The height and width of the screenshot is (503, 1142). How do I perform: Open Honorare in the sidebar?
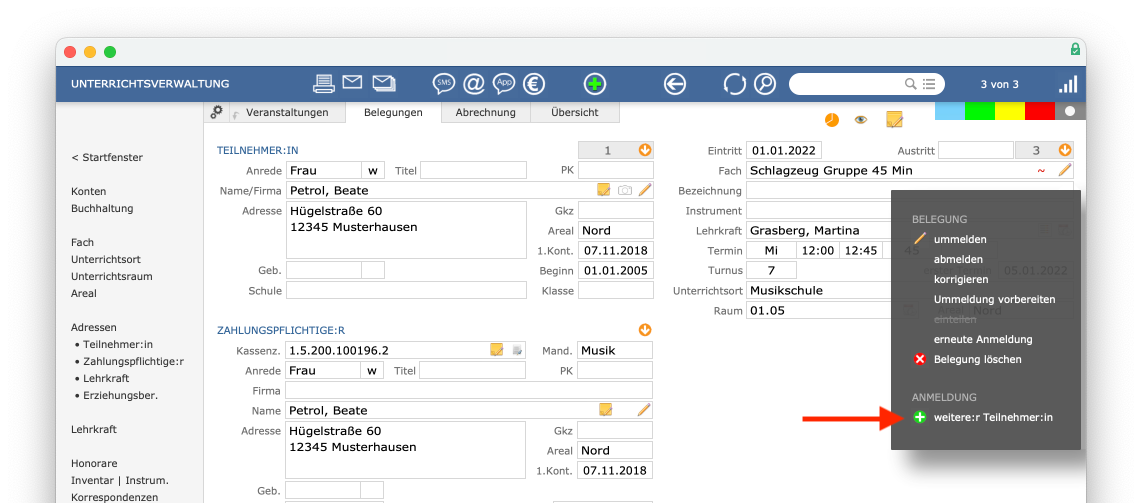coord(94,463)
